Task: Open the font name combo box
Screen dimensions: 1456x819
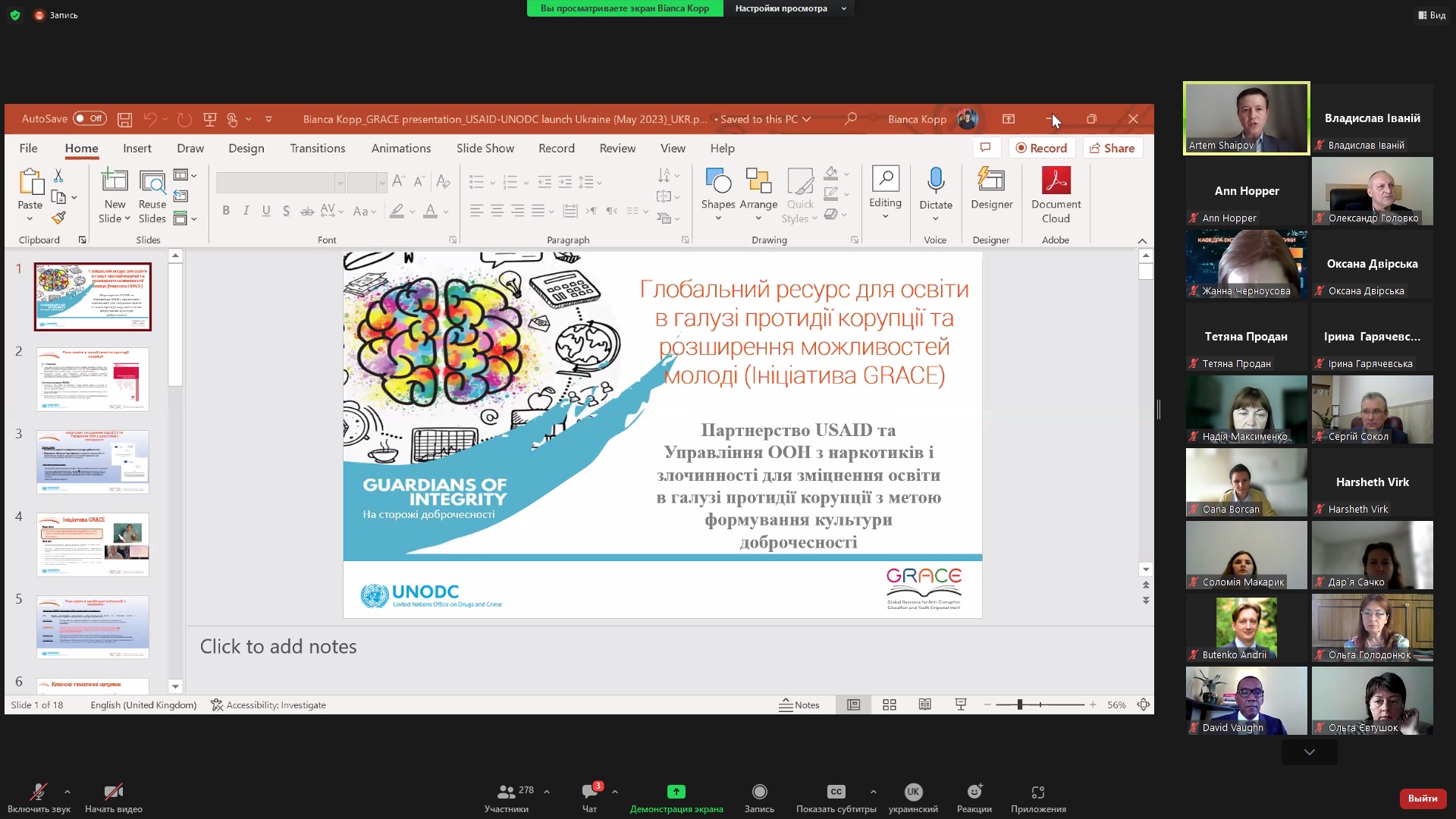Action: [x=281, y=182]
